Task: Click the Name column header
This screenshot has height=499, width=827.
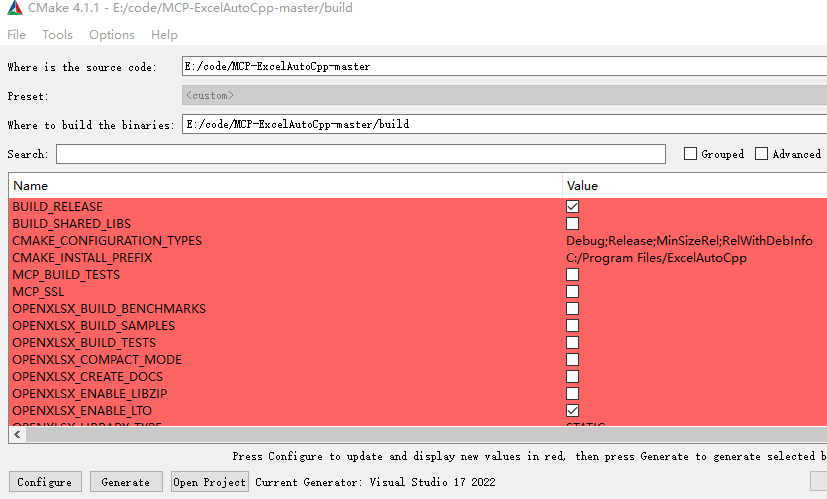Action: coord(285,186)
